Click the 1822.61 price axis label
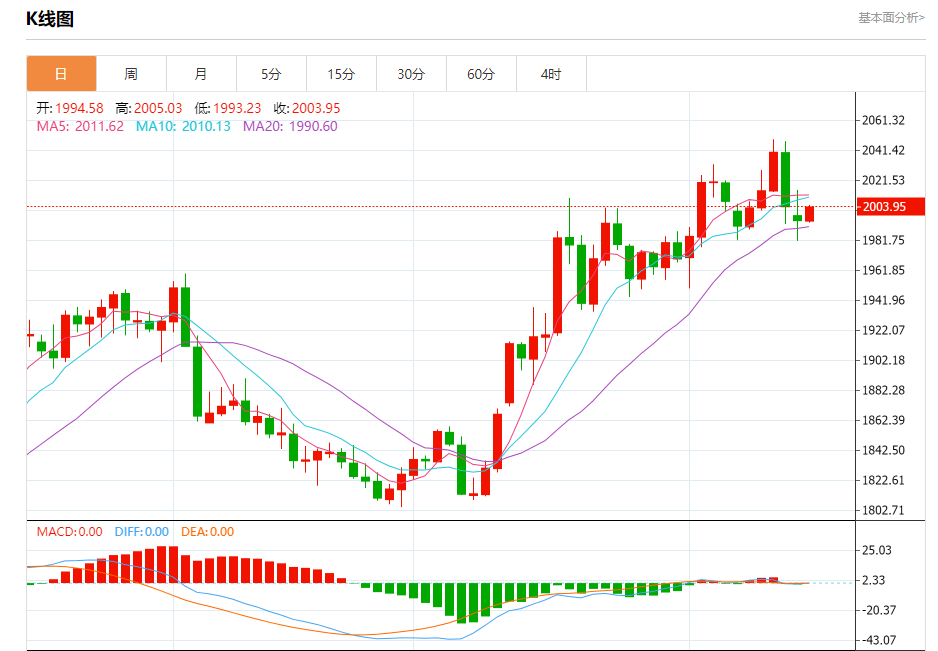 click(883, 480)
